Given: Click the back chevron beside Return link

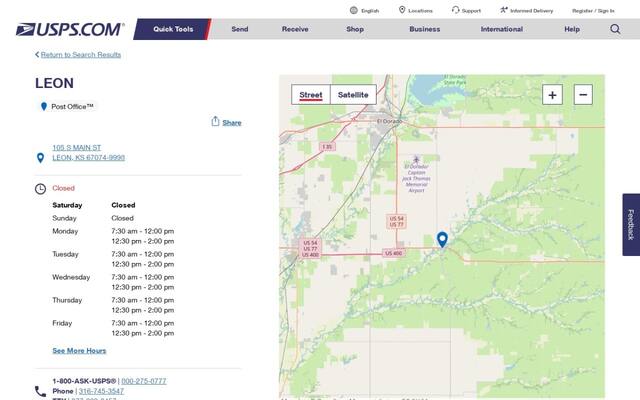Looking at the screenshot, I should 37,54.
